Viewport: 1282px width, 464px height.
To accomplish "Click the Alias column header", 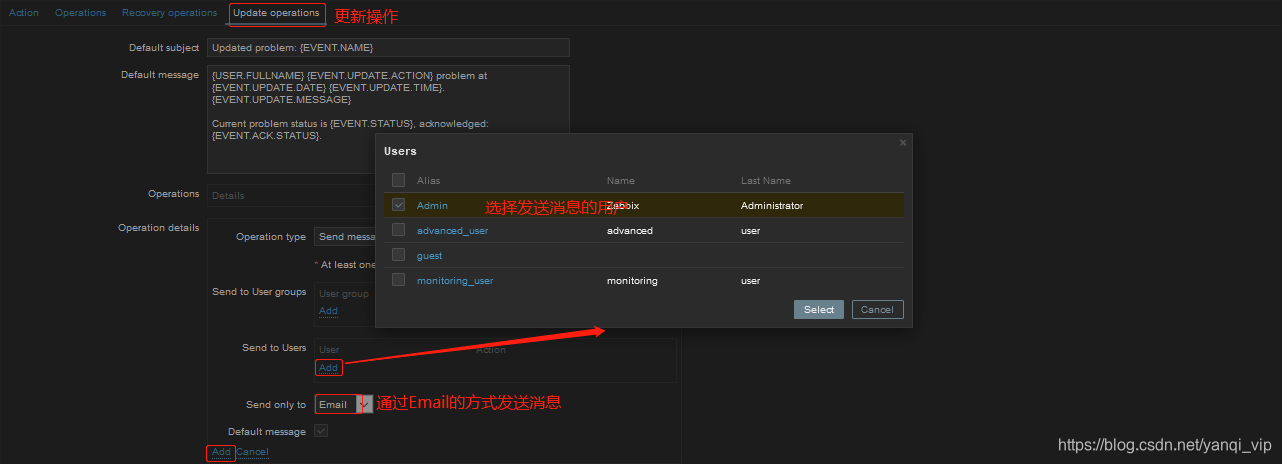I will tap(428, 181).
